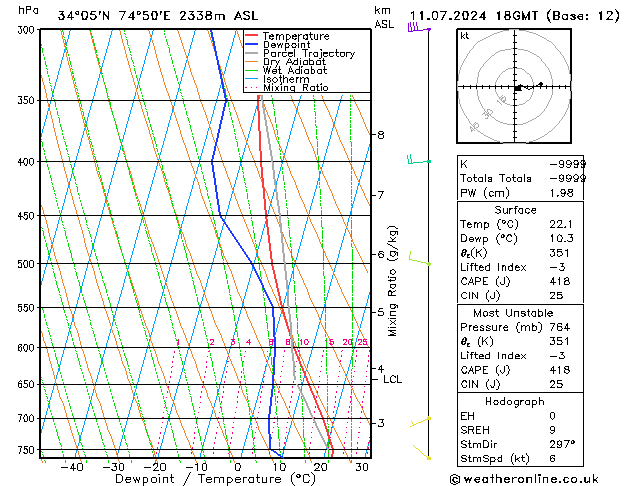The width and height of the screenshot is (629, 486).
Task: Click the StmSpd (kt) value 6
Action: click(x=552, y=459)
